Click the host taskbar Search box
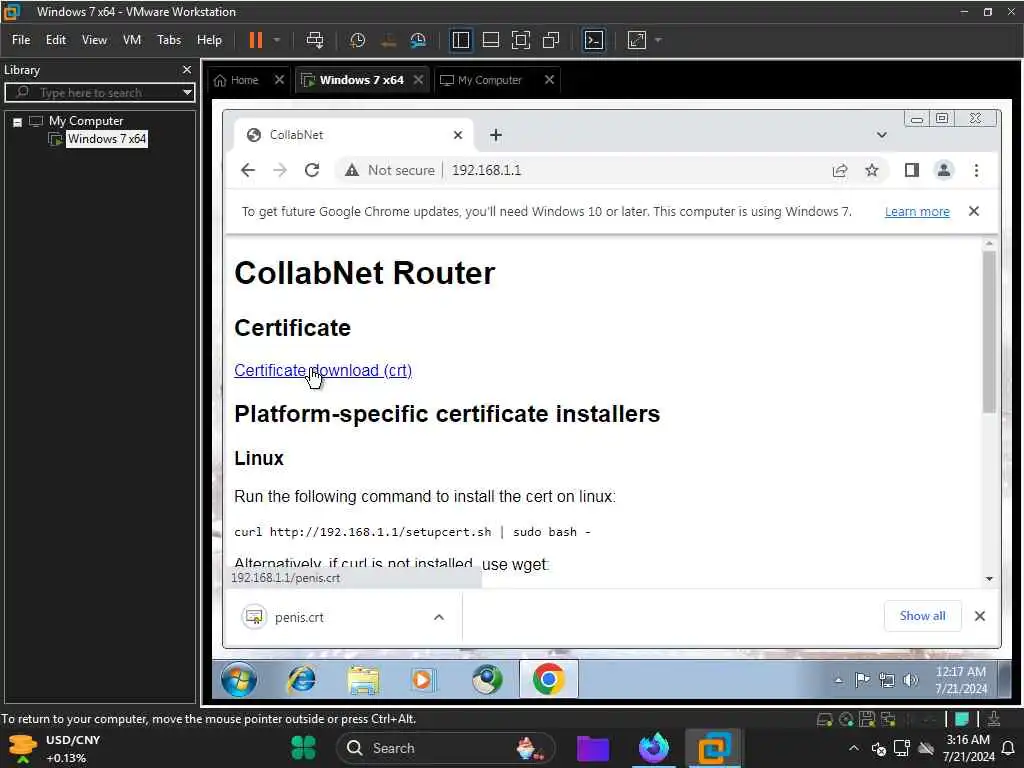The image size is (1024, 768). 445,748
